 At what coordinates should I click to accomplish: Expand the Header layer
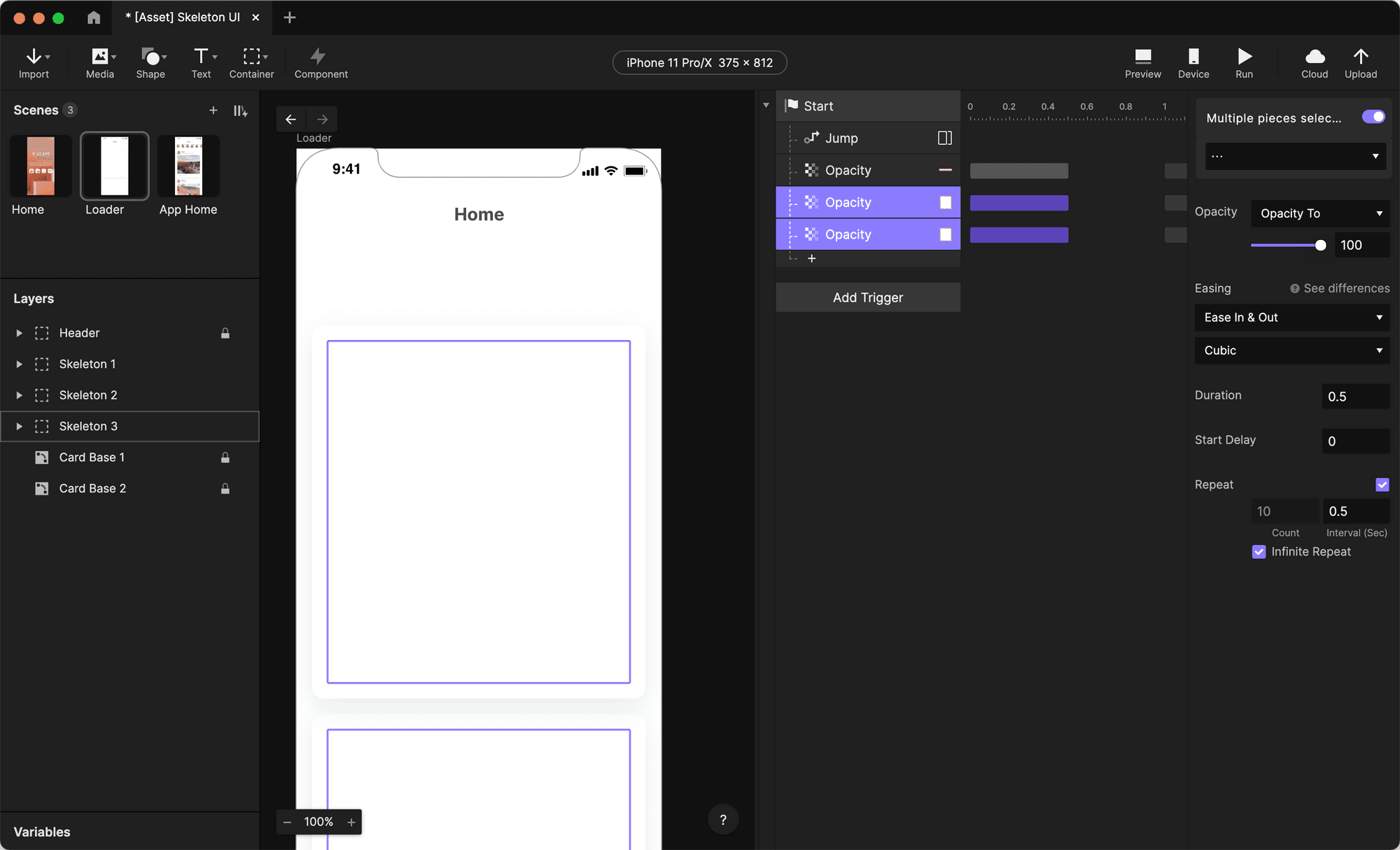click(20, 333)
